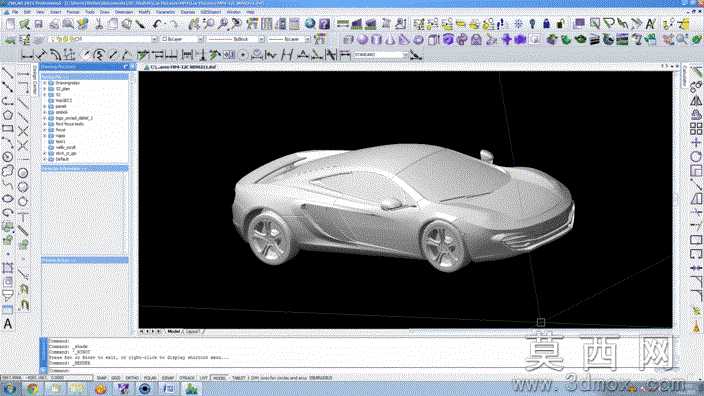Image resolution: width=704 pixels, height=396 pixels.
Task: Toggle ORTHO mode in status bar
Action: point(132,378)
